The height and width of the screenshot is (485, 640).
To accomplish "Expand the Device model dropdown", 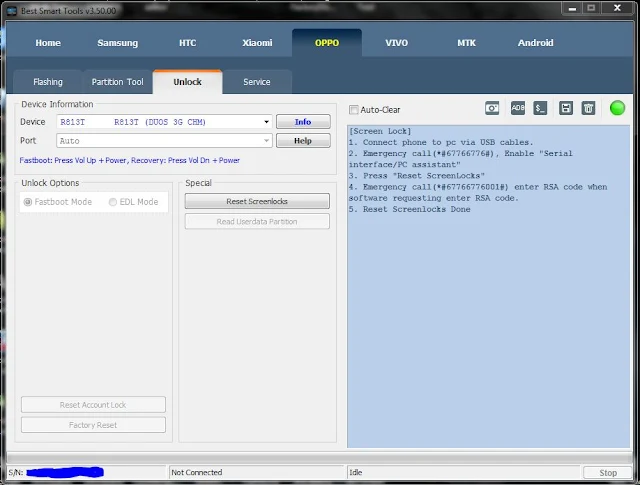I will tap(266, 122).
